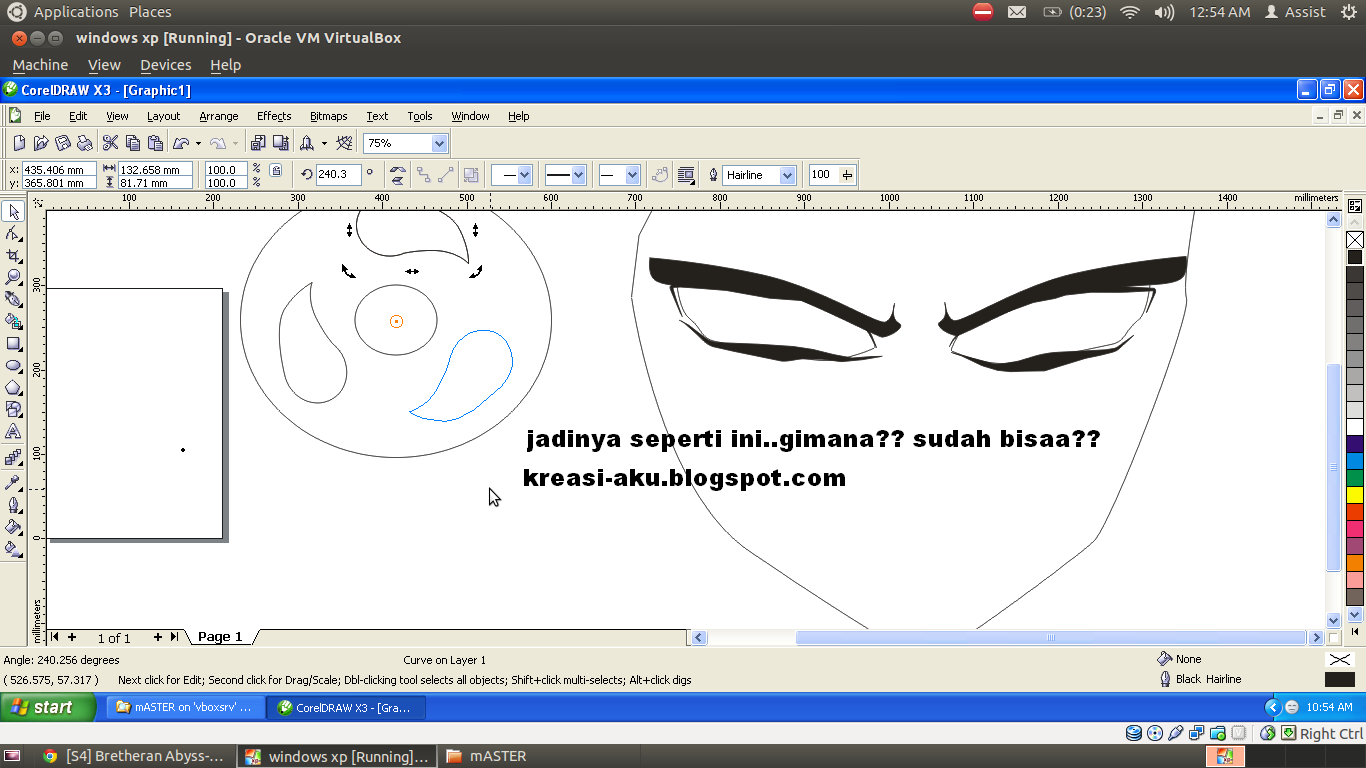Pick the yellow swatch in color palette
The width and height of the screenshot is (1366, 768).
pos(1355,495)
